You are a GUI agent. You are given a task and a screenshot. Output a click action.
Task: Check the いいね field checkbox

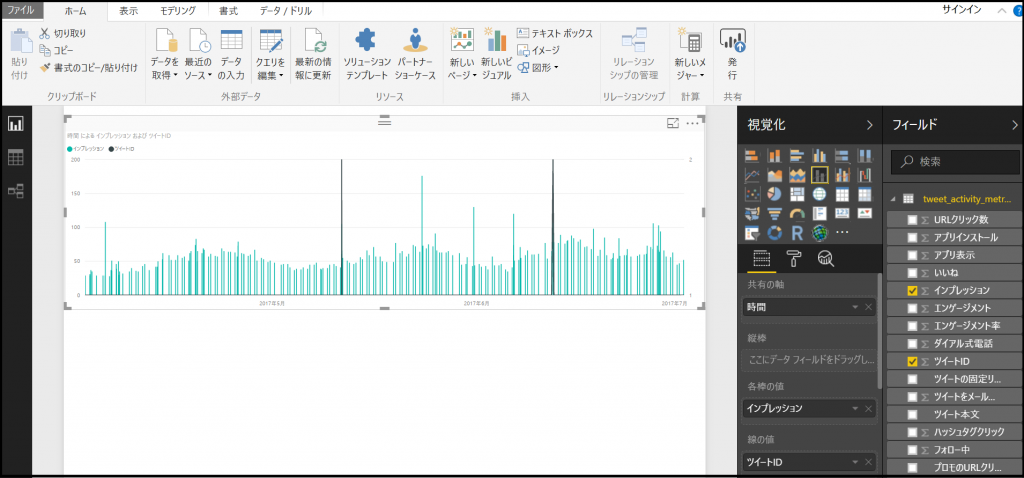(911, 272)
